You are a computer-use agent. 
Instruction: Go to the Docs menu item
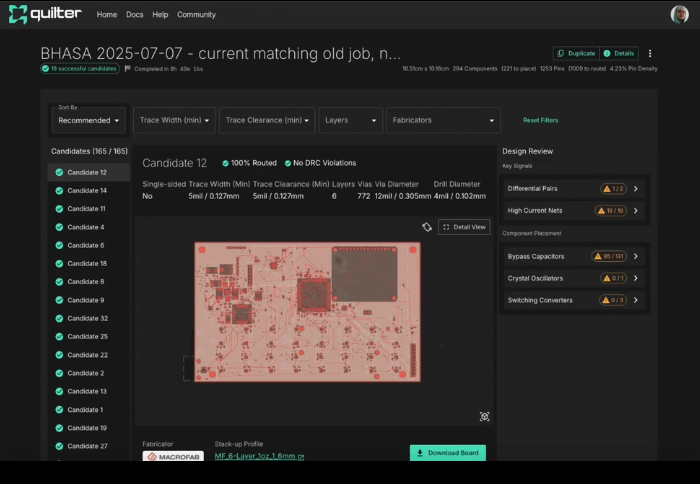click(135, 15)
